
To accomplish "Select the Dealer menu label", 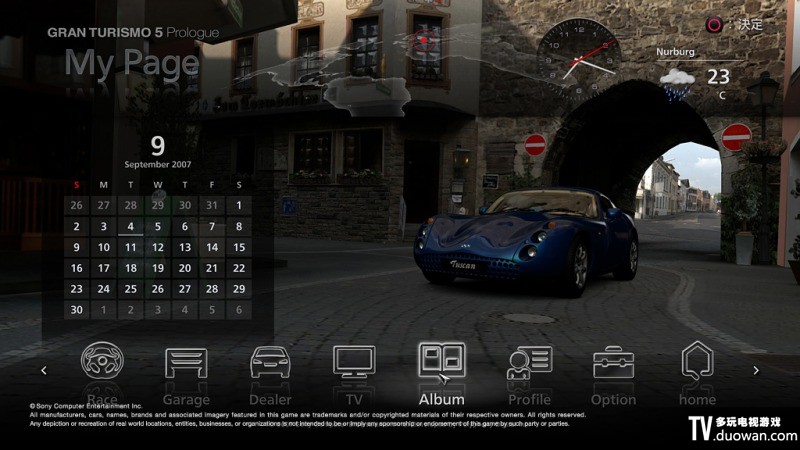I will tap(270, 399).
